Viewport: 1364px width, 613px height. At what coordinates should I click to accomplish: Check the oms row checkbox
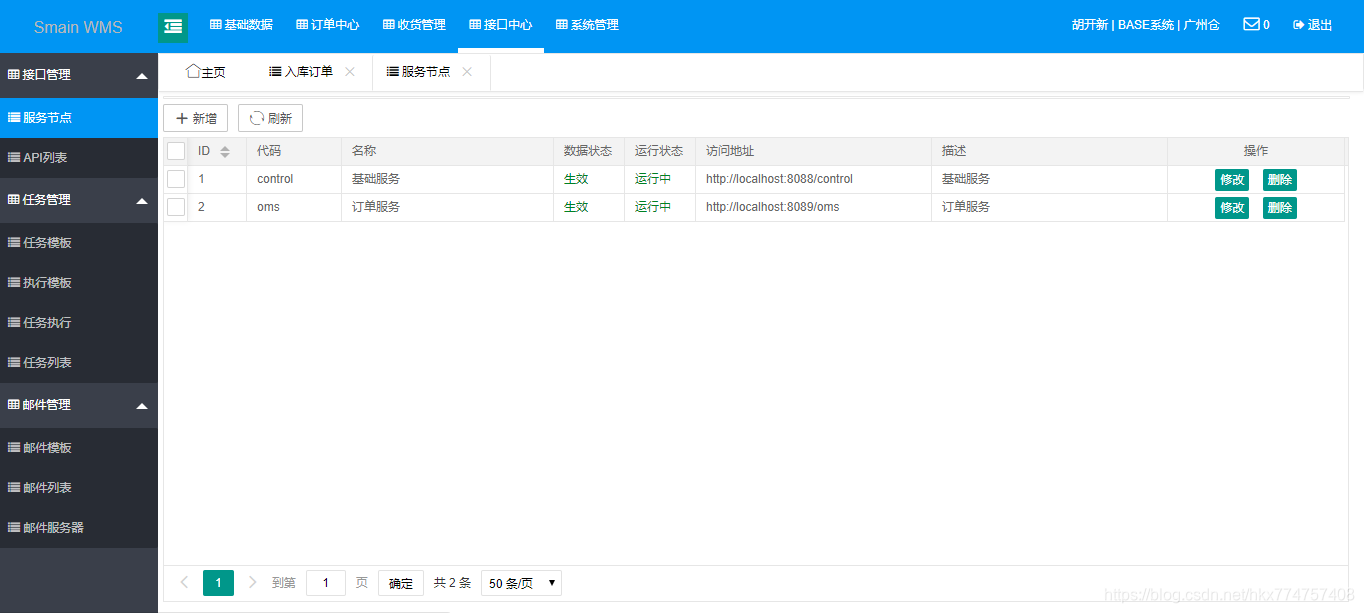176,207
